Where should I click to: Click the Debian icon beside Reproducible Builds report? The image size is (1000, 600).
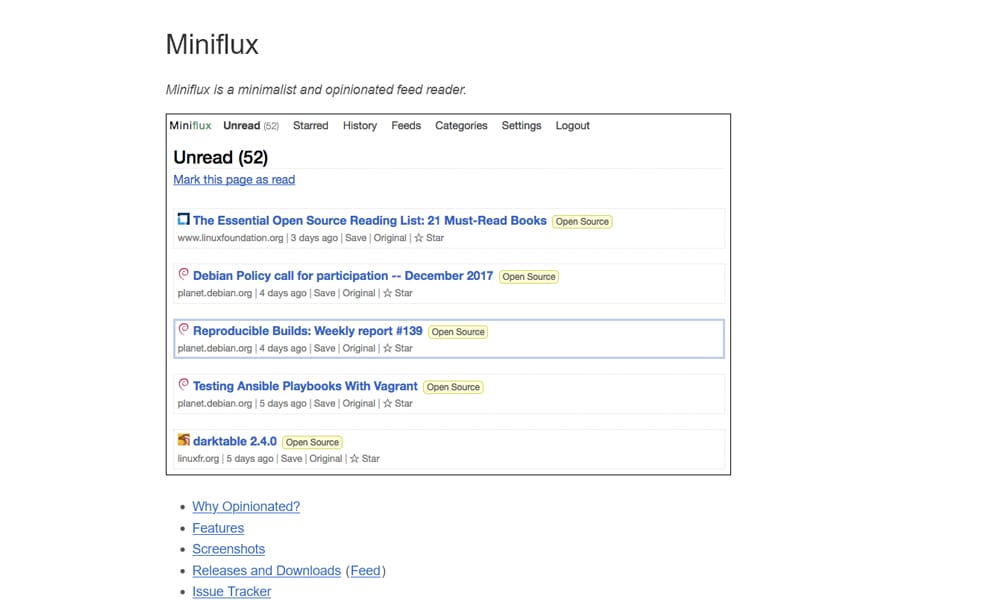(183, 329)
